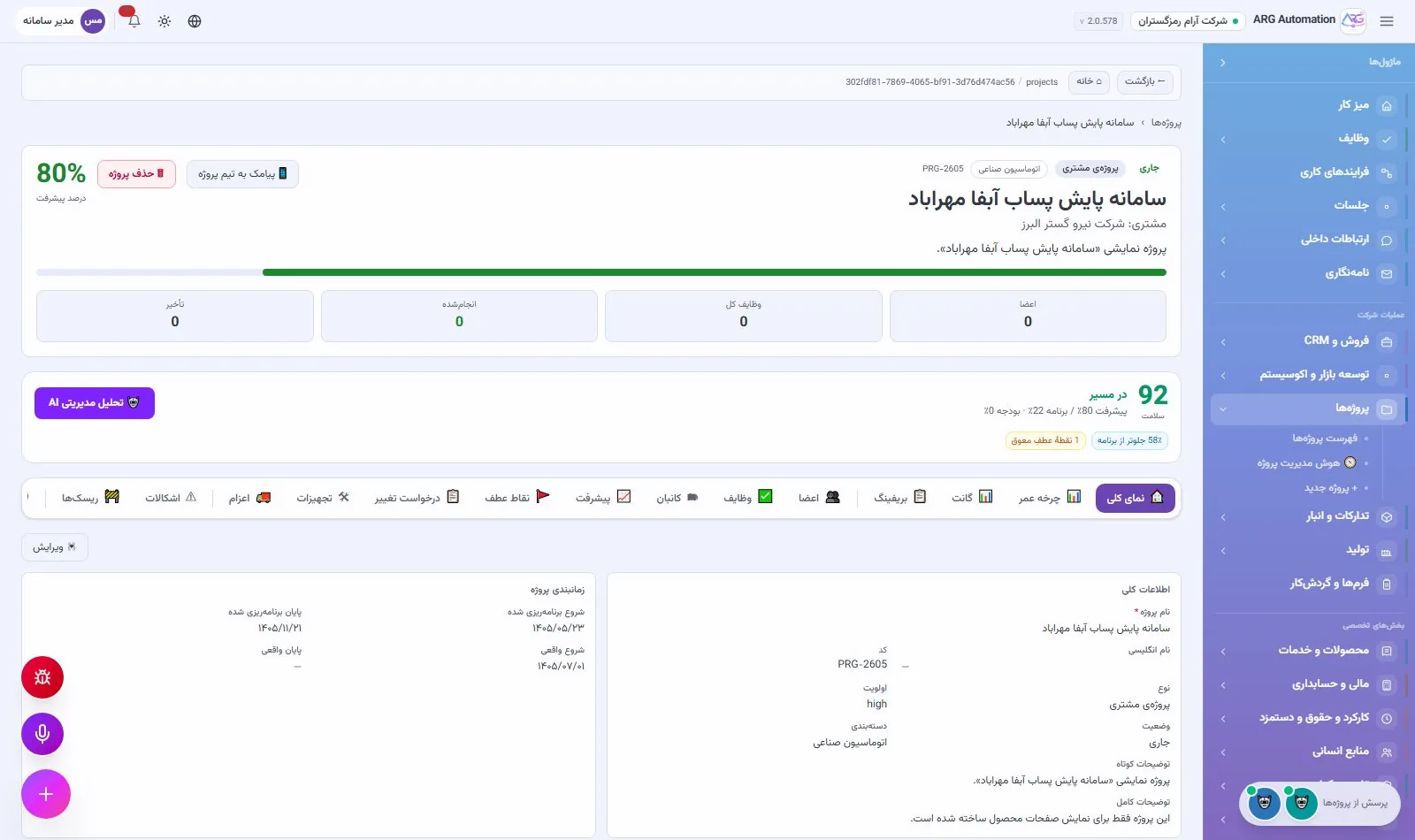
Task: Click the pink plus floating button
Action: pos(46,794)
